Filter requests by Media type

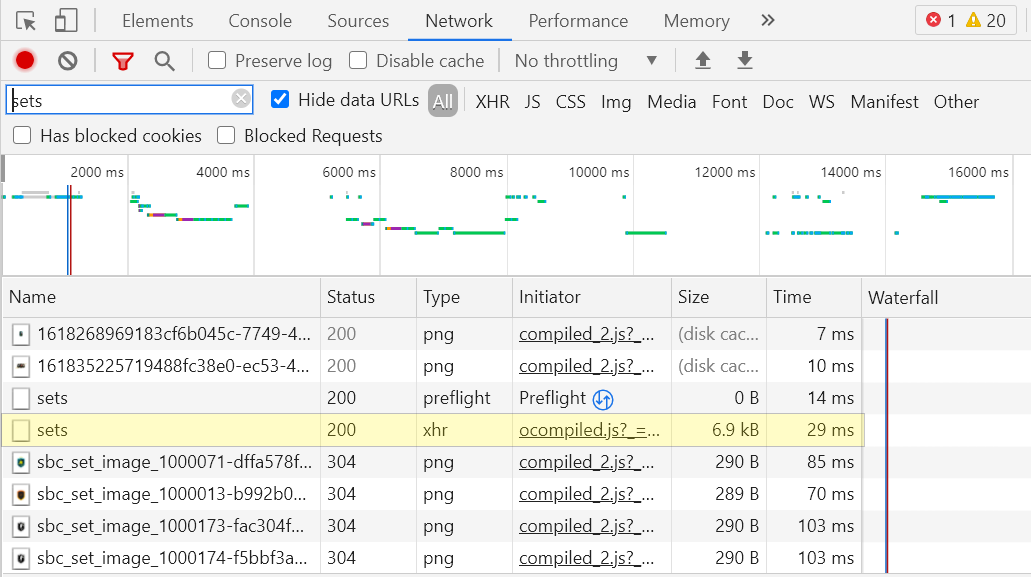(671, 102)
